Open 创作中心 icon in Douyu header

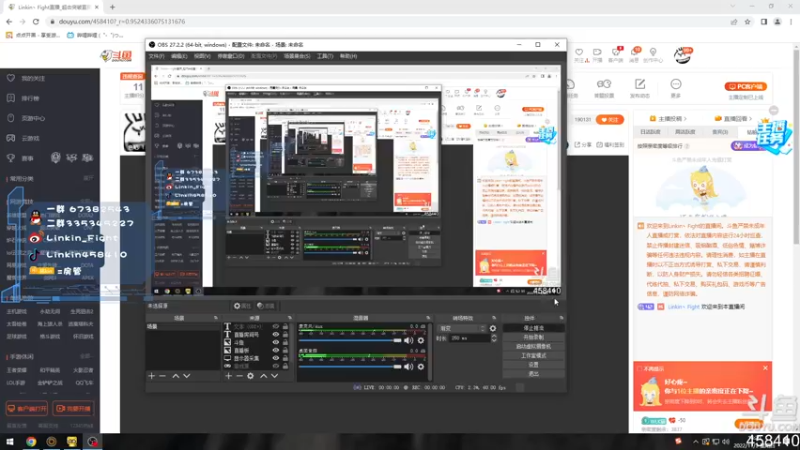pos(653,52)
